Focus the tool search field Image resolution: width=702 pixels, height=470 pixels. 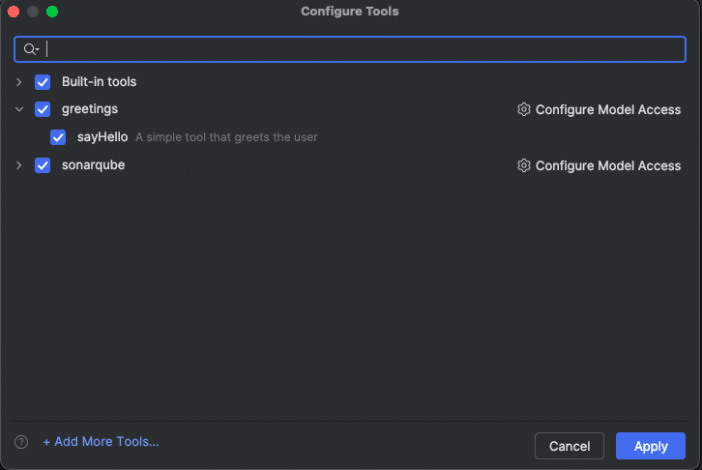click(360, 49)
